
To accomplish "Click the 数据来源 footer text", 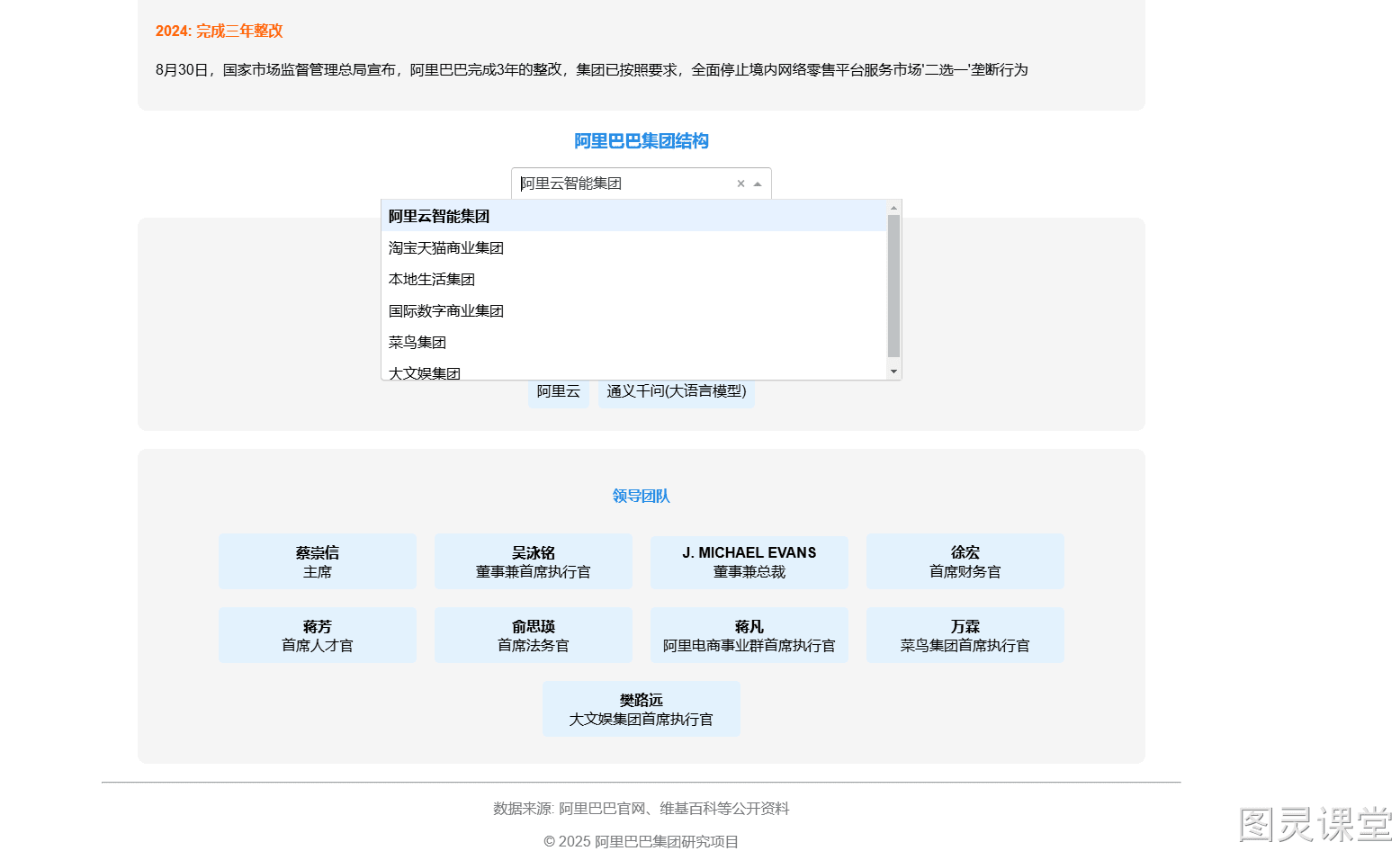I will point(642,809).
